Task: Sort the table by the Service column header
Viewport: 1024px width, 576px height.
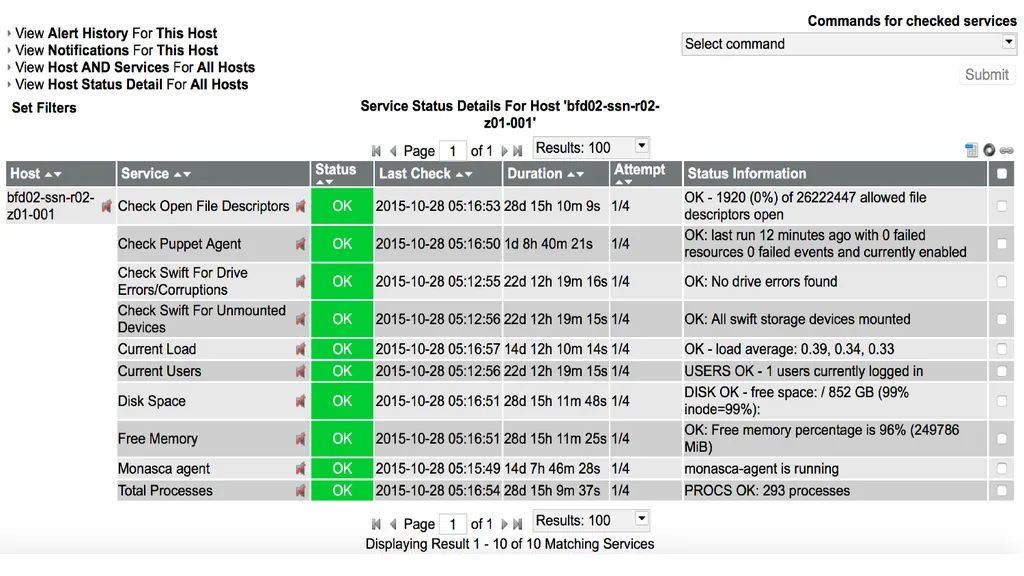Action: 155,174
